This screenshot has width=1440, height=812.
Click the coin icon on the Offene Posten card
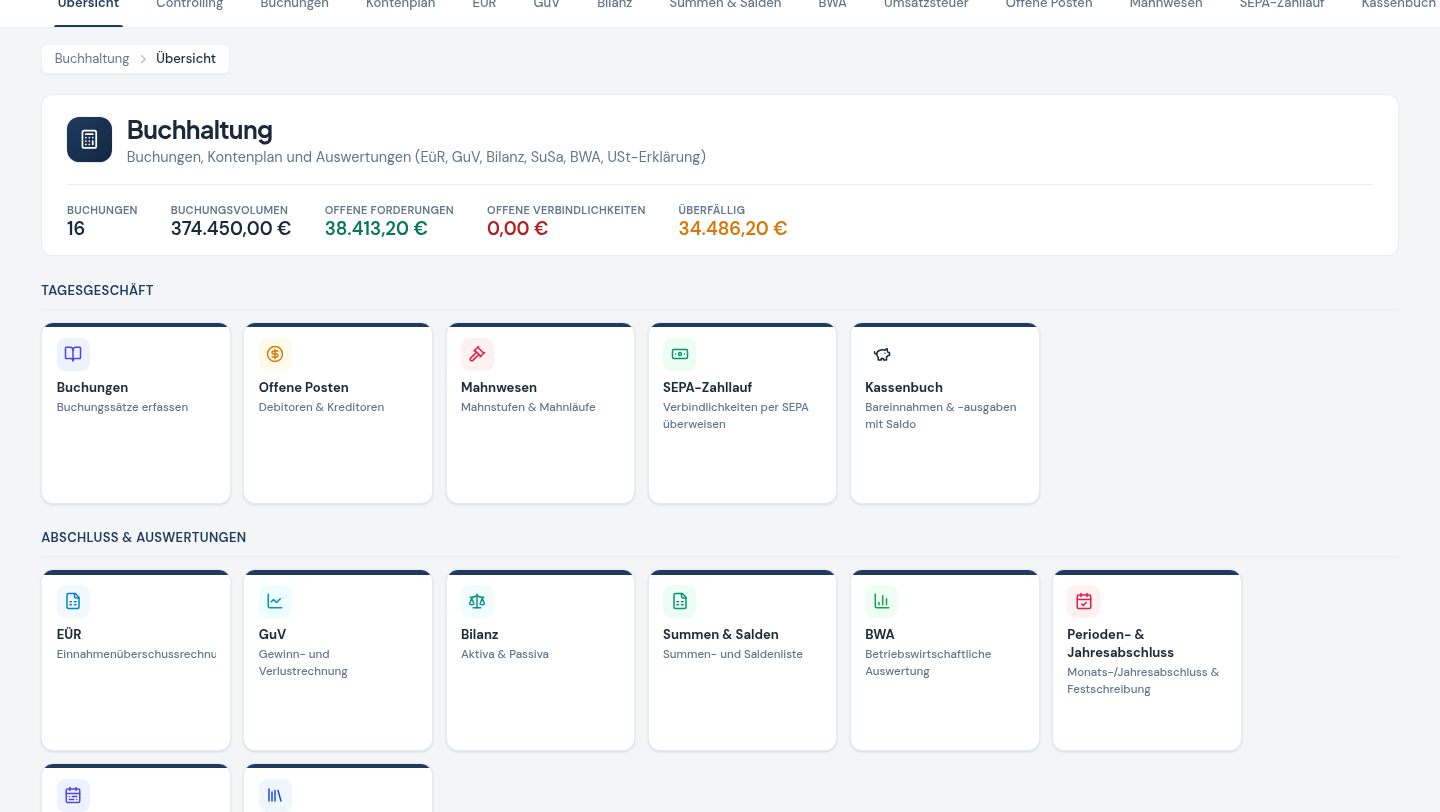[x=275, y=354]
